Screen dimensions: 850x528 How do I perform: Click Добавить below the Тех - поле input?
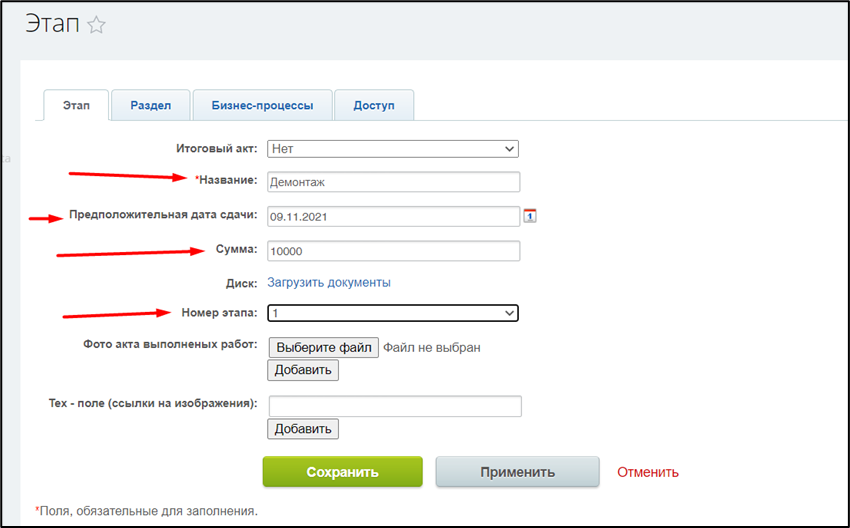(303, 429)
